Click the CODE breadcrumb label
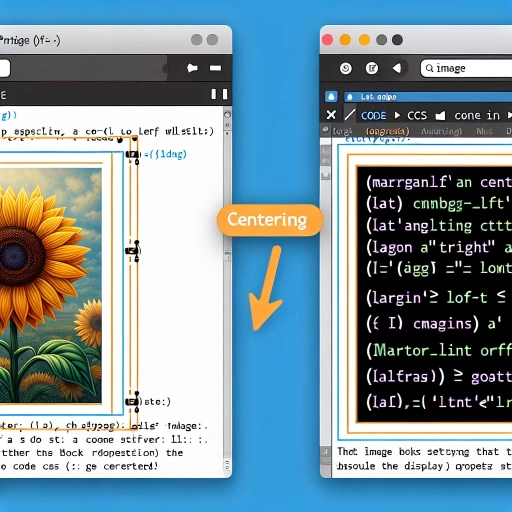This screenshot has width=512, height=512. tap(373, 116)
